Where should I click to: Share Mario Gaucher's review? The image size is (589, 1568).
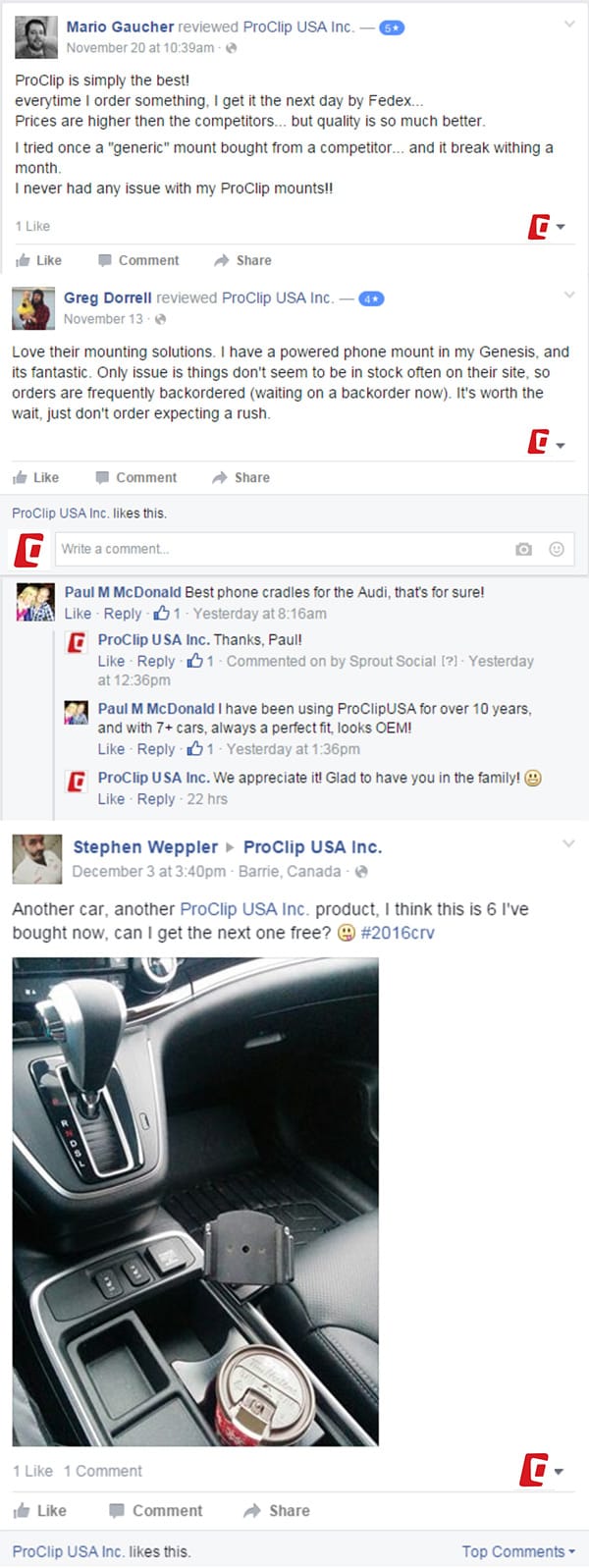pyautogui.click(x=242, y=260)
